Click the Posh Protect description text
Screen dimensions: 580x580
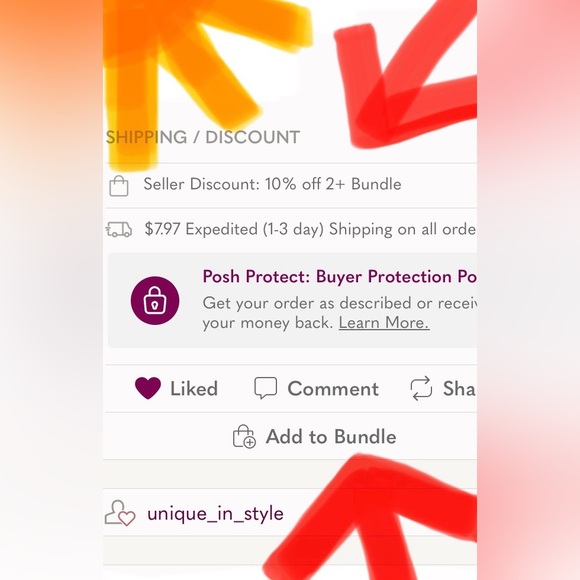click(x=340, y=313)
